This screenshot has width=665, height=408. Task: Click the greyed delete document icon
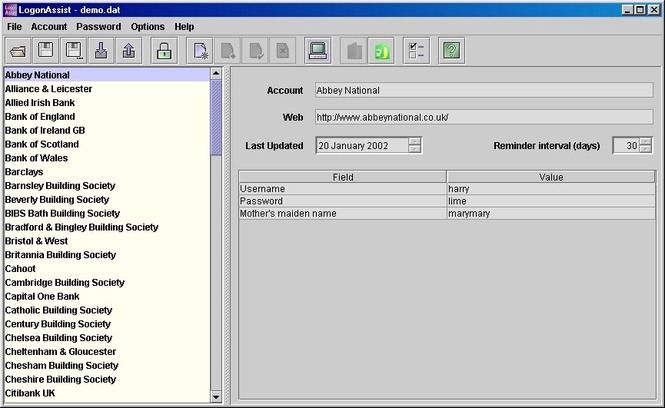click(x=283, y=51)
